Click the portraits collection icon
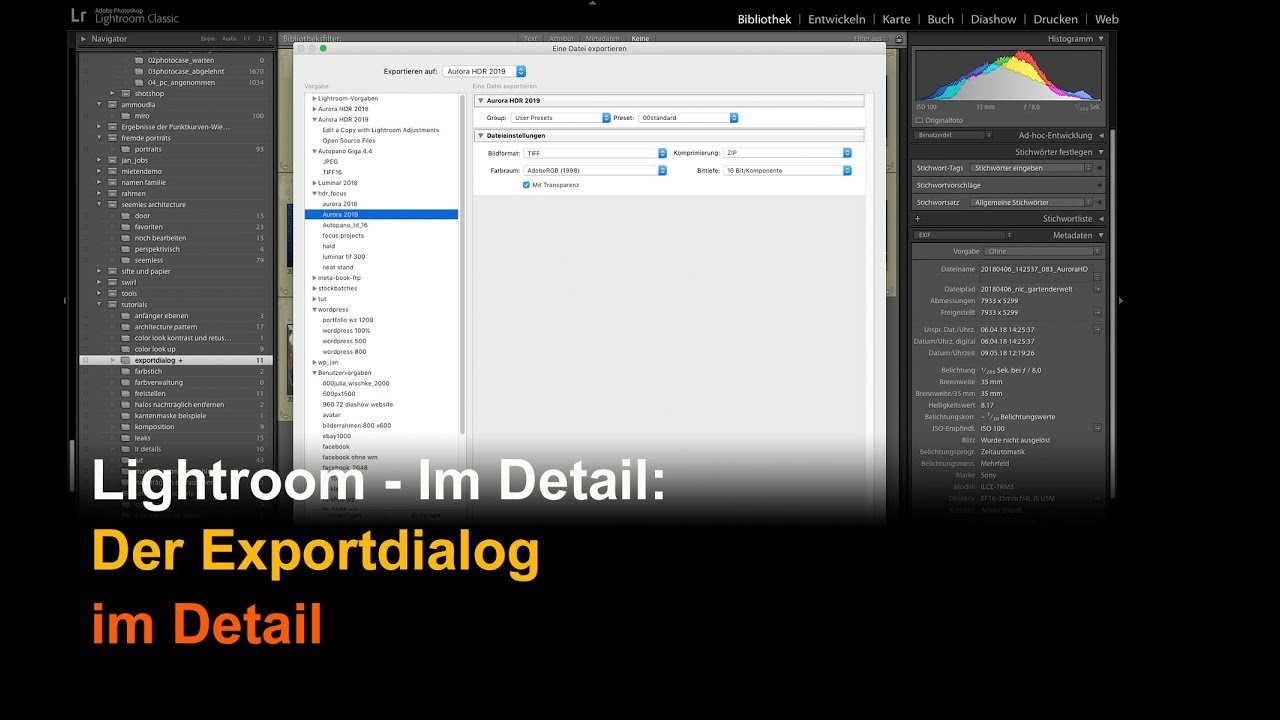The height and width of the screenshot is (720, 1280). (x=126, y=149)
